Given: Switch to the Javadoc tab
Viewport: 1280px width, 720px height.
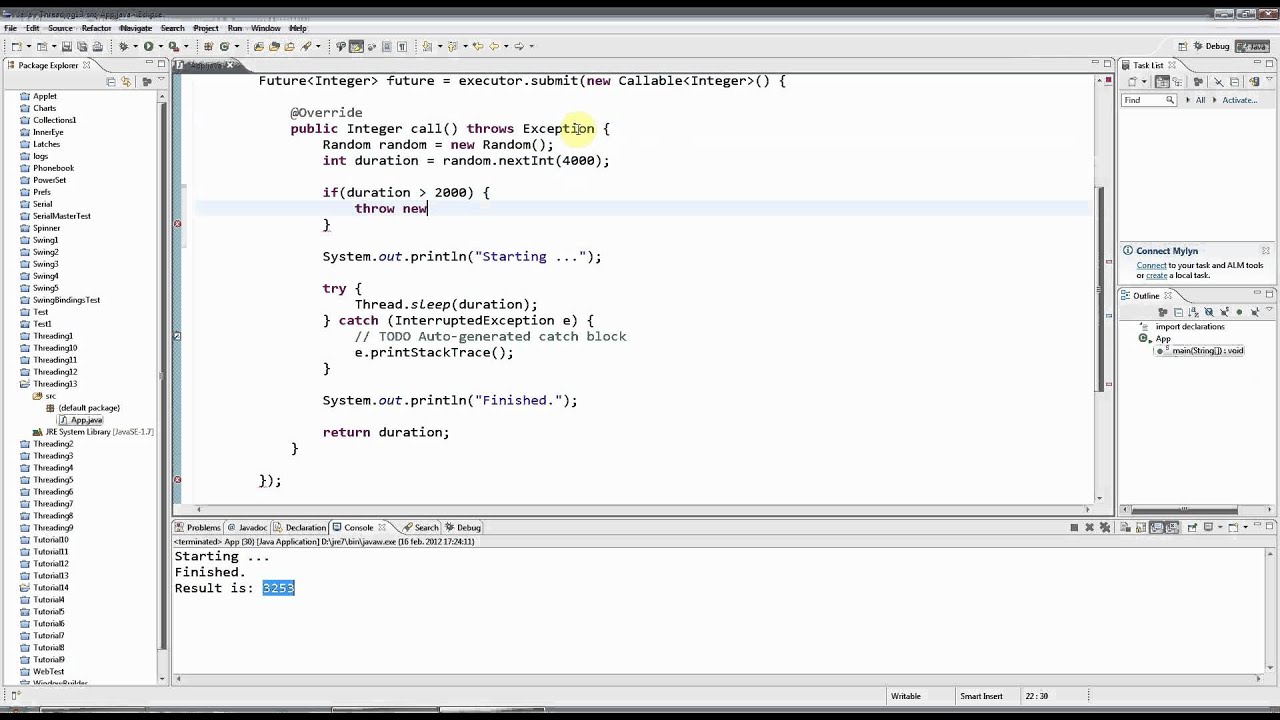Looking at the screenshot, I should coord(247,527).
